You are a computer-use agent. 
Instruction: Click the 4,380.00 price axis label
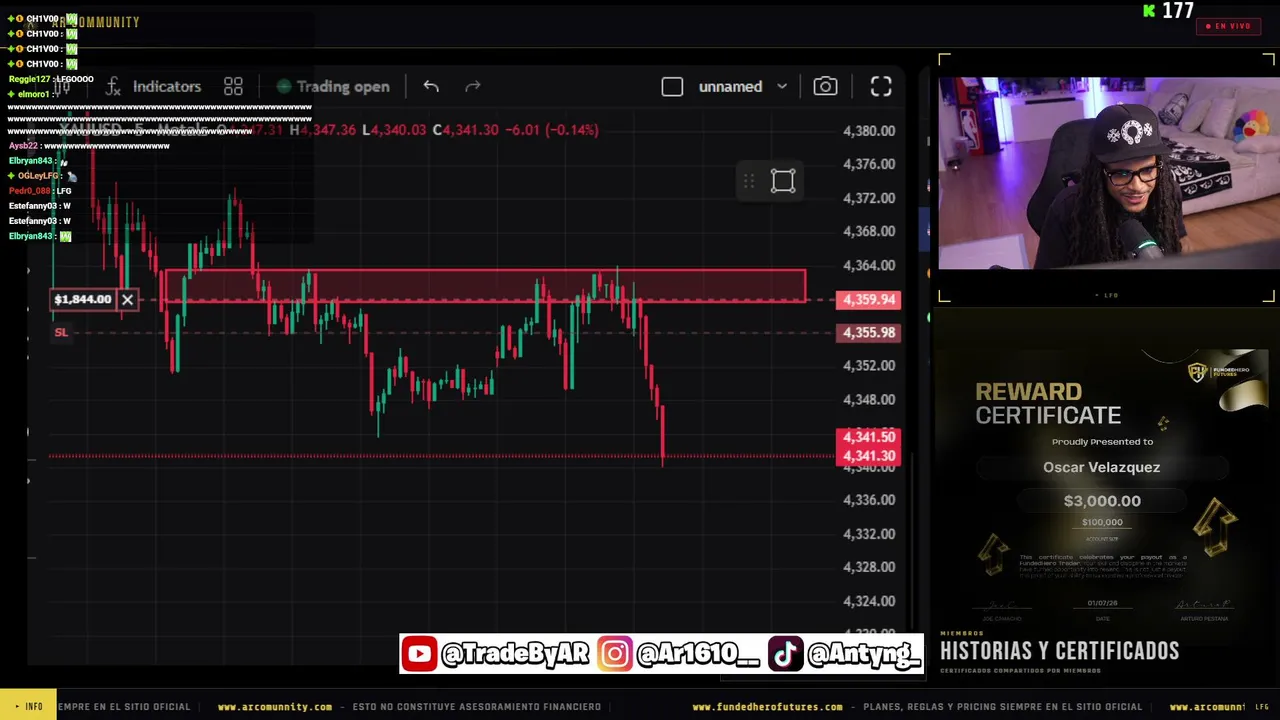[x=869, y=131]
